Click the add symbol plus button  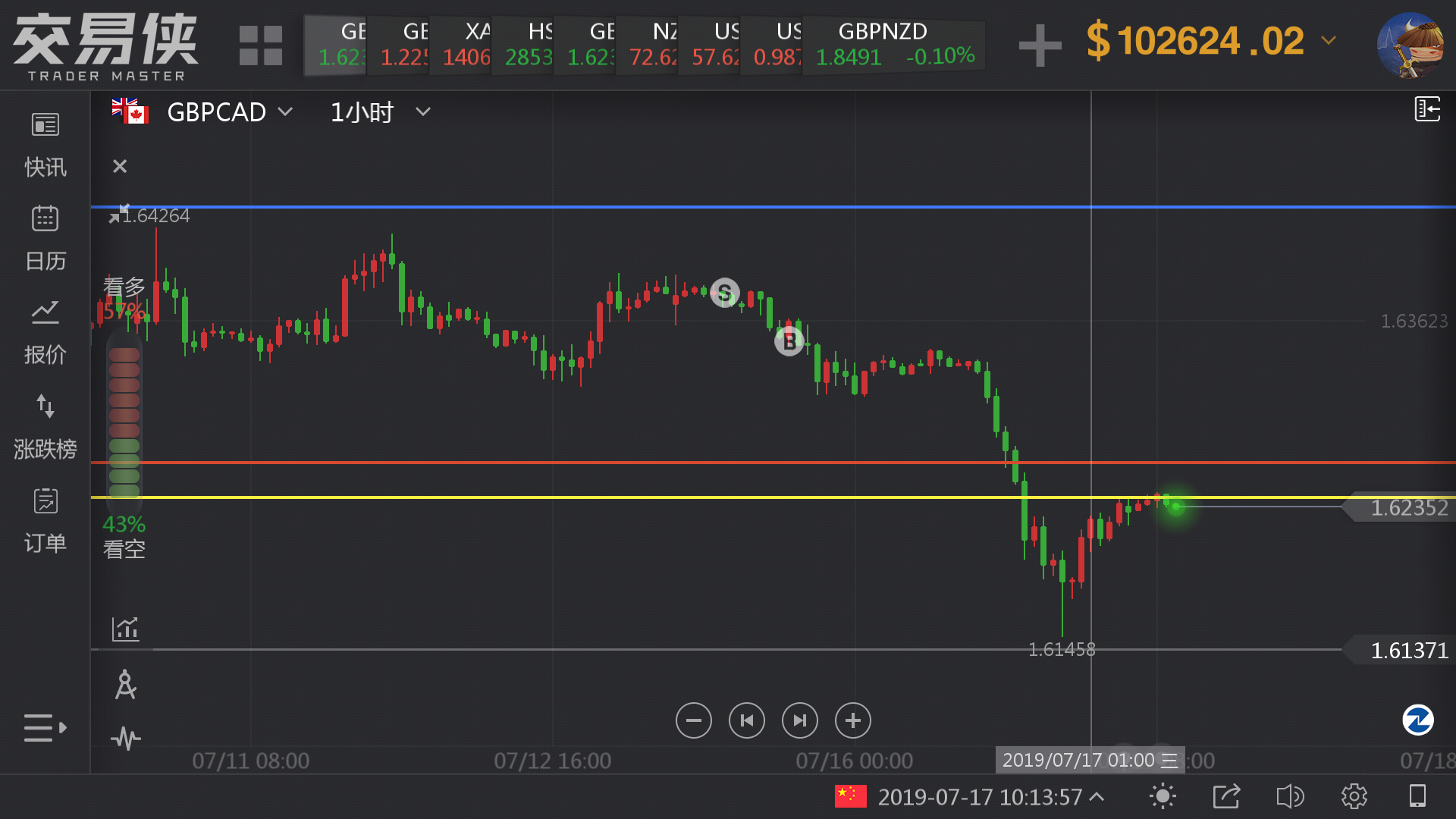point(1040,44)
